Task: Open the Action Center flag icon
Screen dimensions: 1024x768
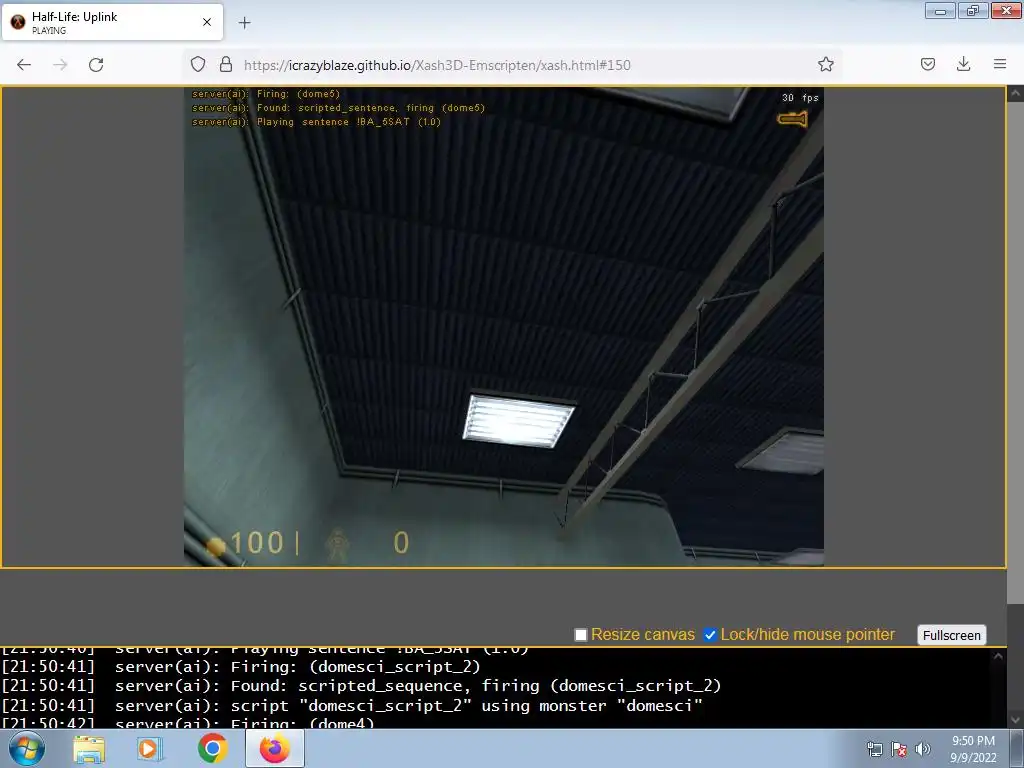Action: point(899,749)
